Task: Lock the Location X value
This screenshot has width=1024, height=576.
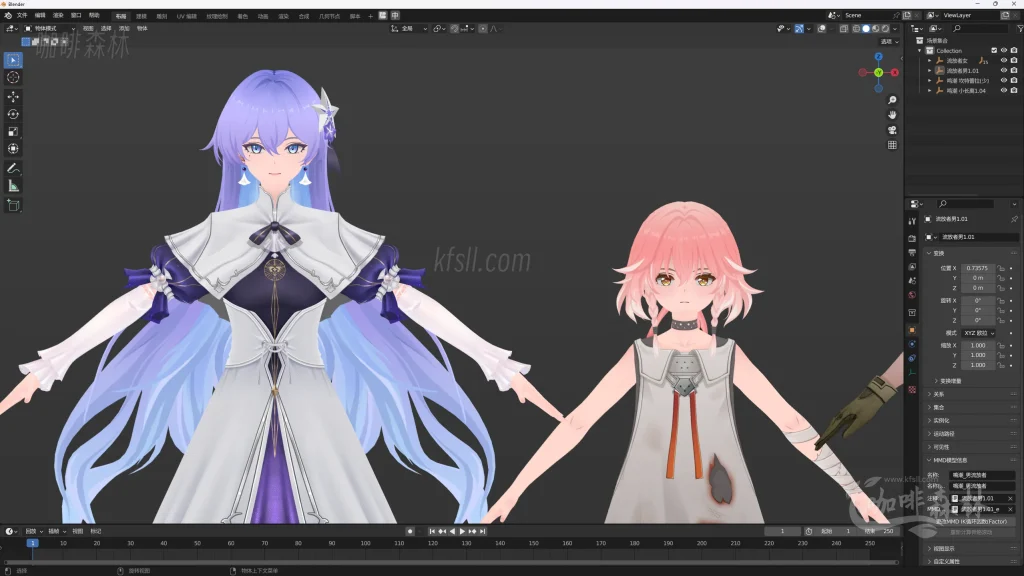Action: pos(1001,268)
